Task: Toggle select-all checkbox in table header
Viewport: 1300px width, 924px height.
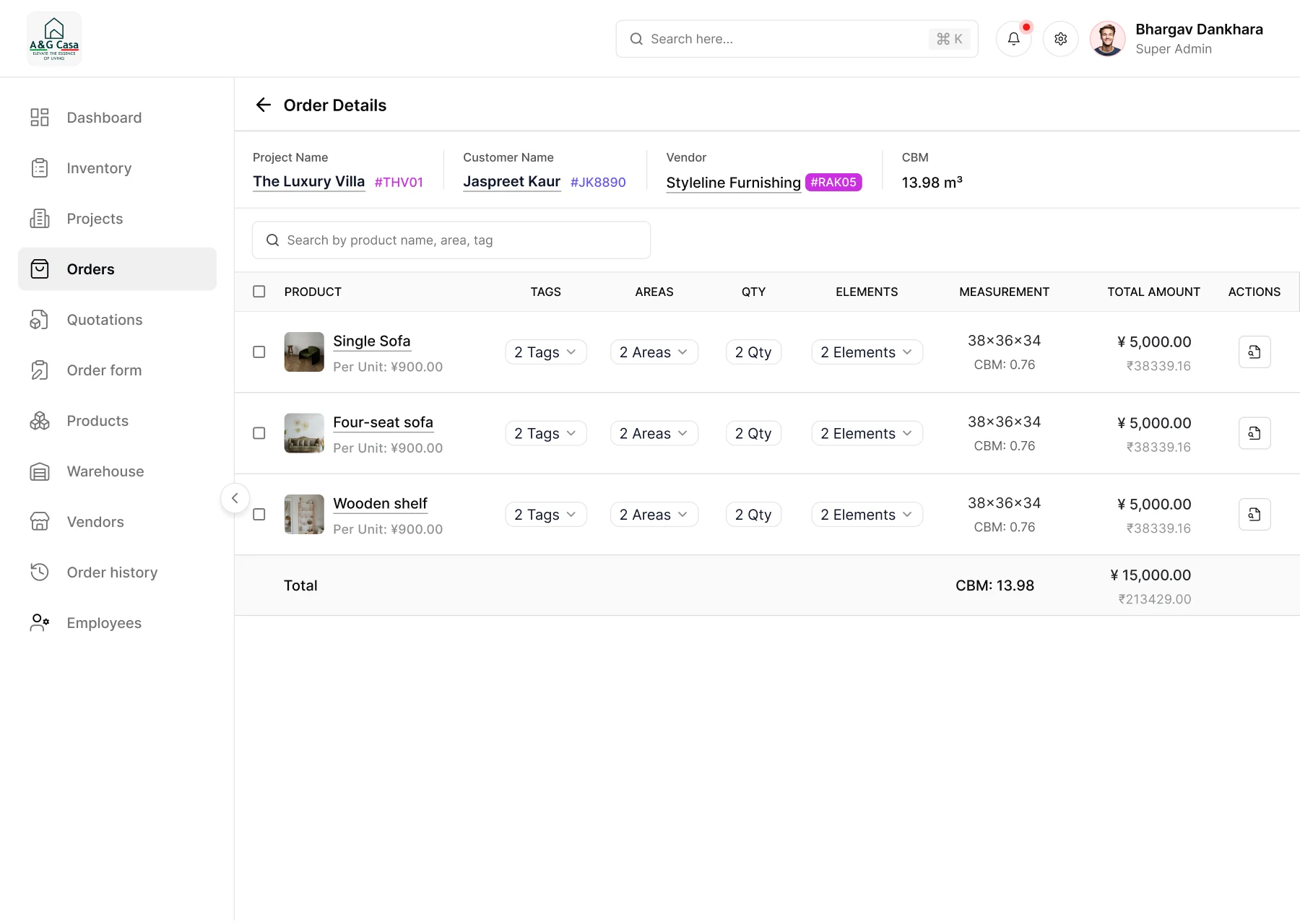Action: coord(259,292)
